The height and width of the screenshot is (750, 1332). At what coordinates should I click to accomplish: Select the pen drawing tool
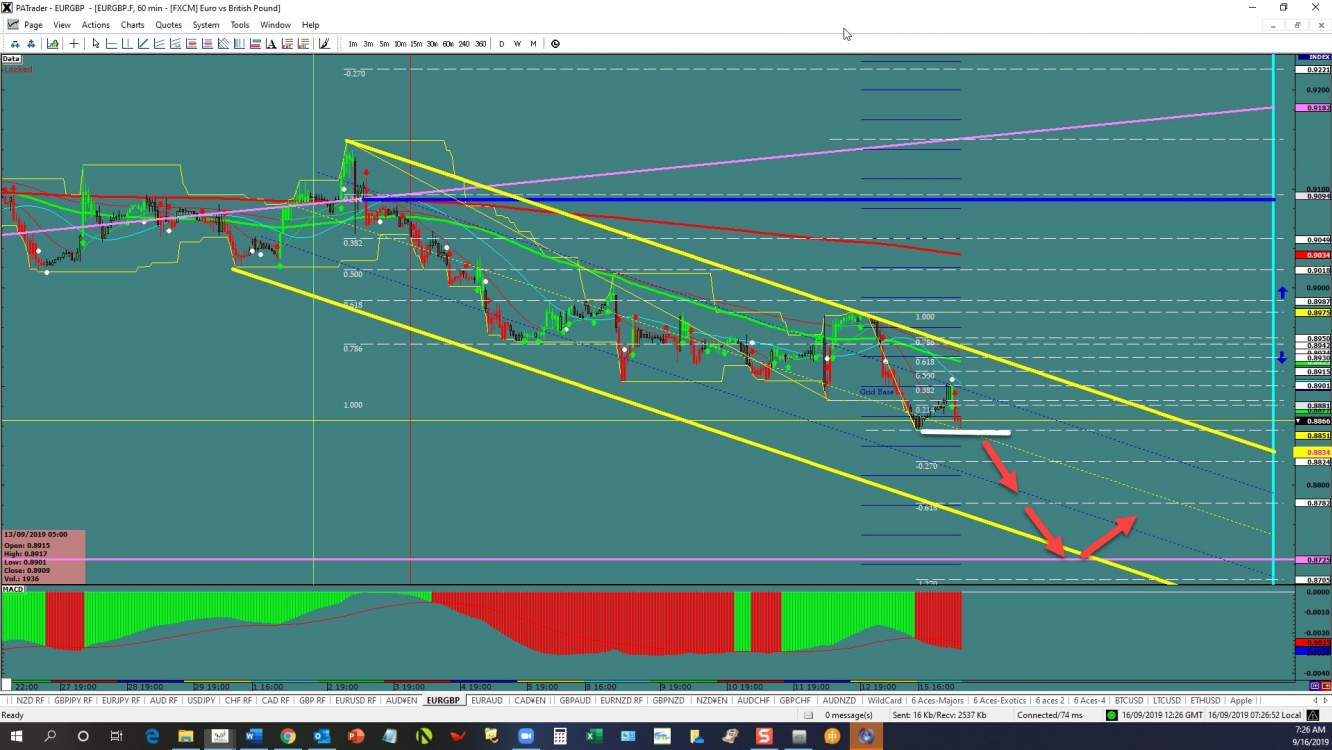coord(324,43)
